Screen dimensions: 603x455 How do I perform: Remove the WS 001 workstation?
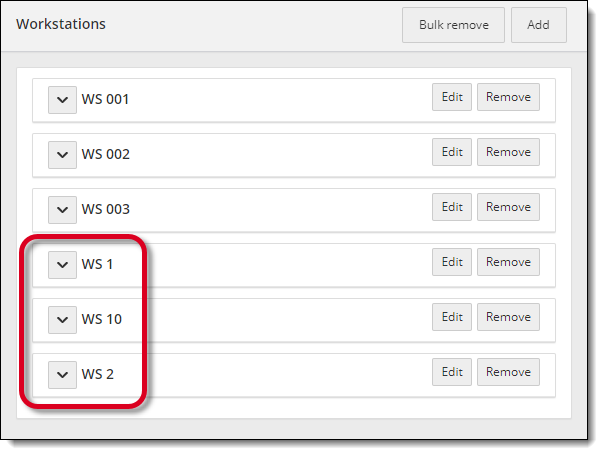coord(508,97)
